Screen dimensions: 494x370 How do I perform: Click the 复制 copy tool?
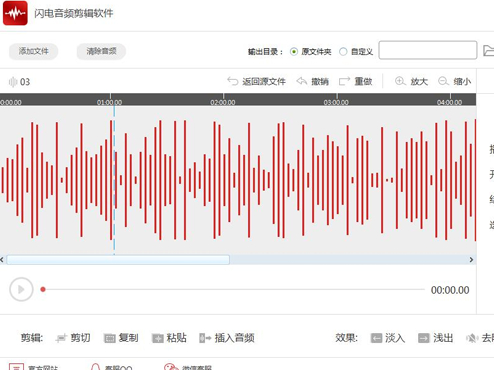pos(121,338)
